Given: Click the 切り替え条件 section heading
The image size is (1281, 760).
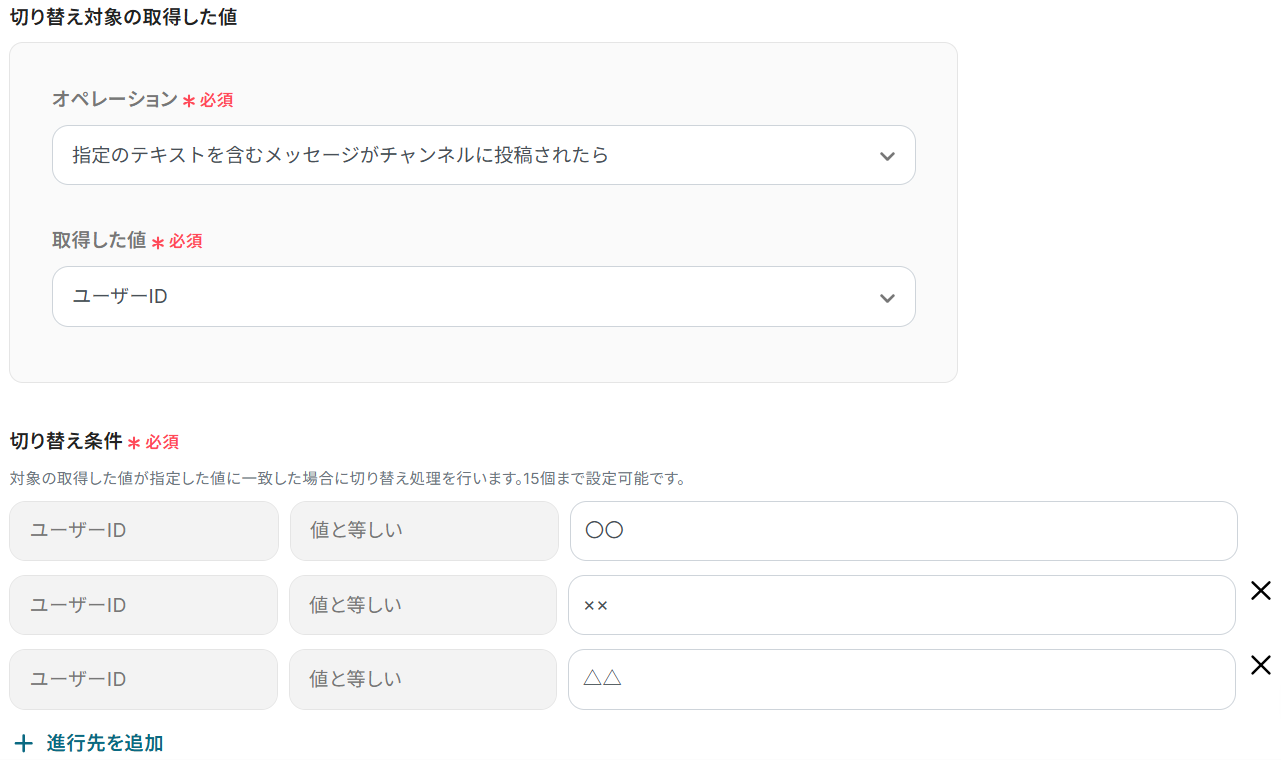Looking at the screenshot, I should click(x=65, y=441).
